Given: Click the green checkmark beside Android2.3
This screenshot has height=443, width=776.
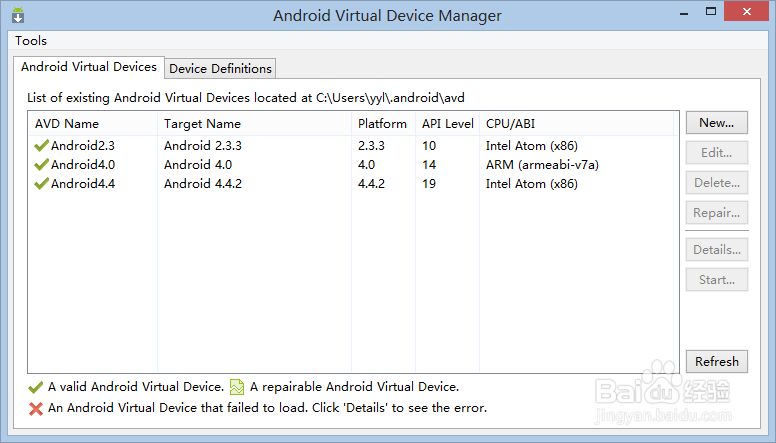Looking at the screenshot, I should (x=41, y=145).
